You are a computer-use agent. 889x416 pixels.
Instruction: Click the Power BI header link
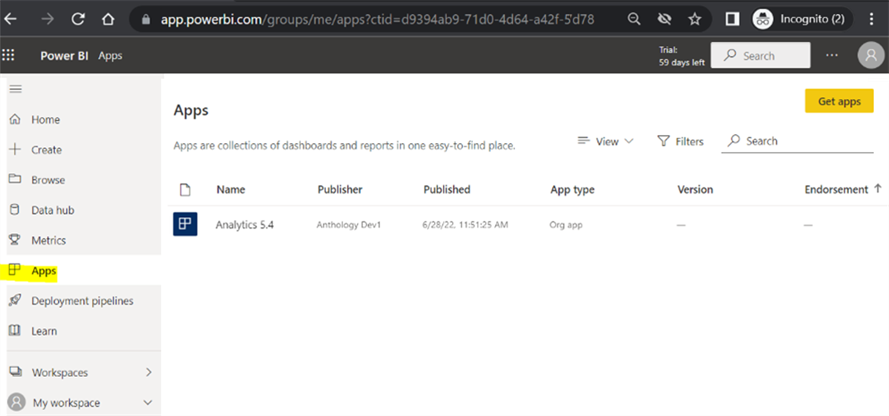click(x=64, y=56)
